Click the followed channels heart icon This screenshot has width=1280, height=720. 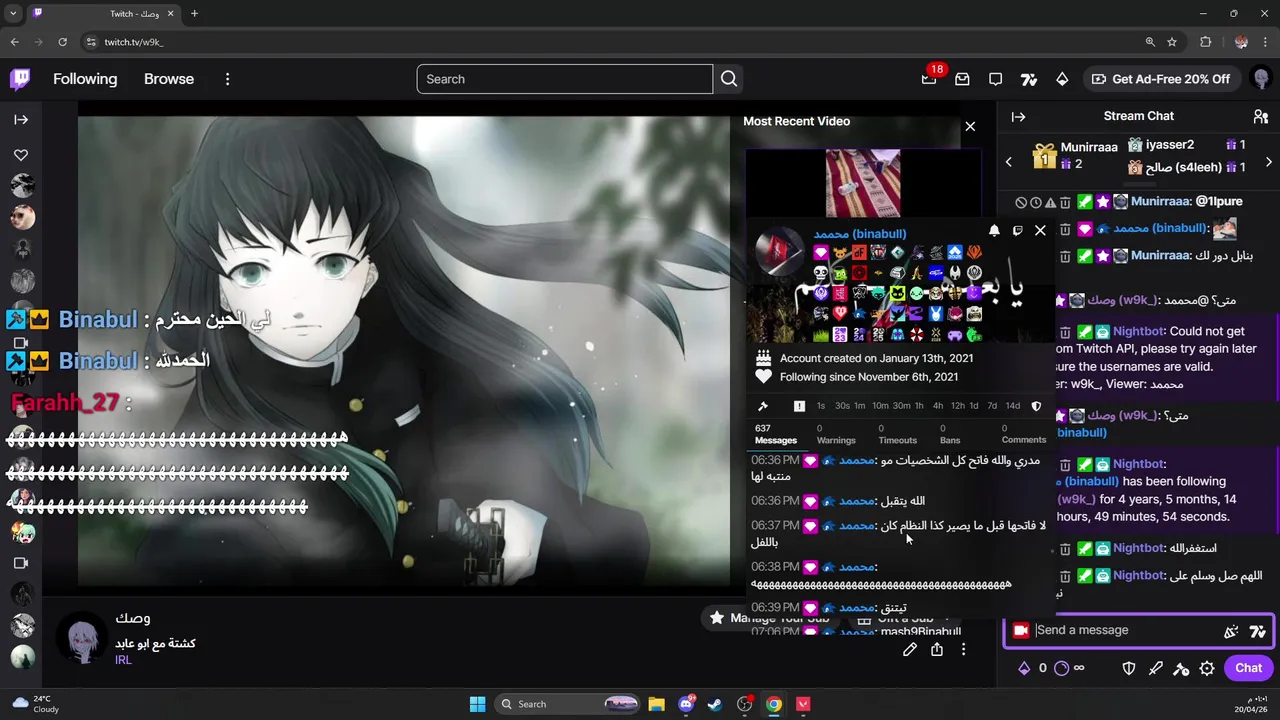click(x=21, y=155)
